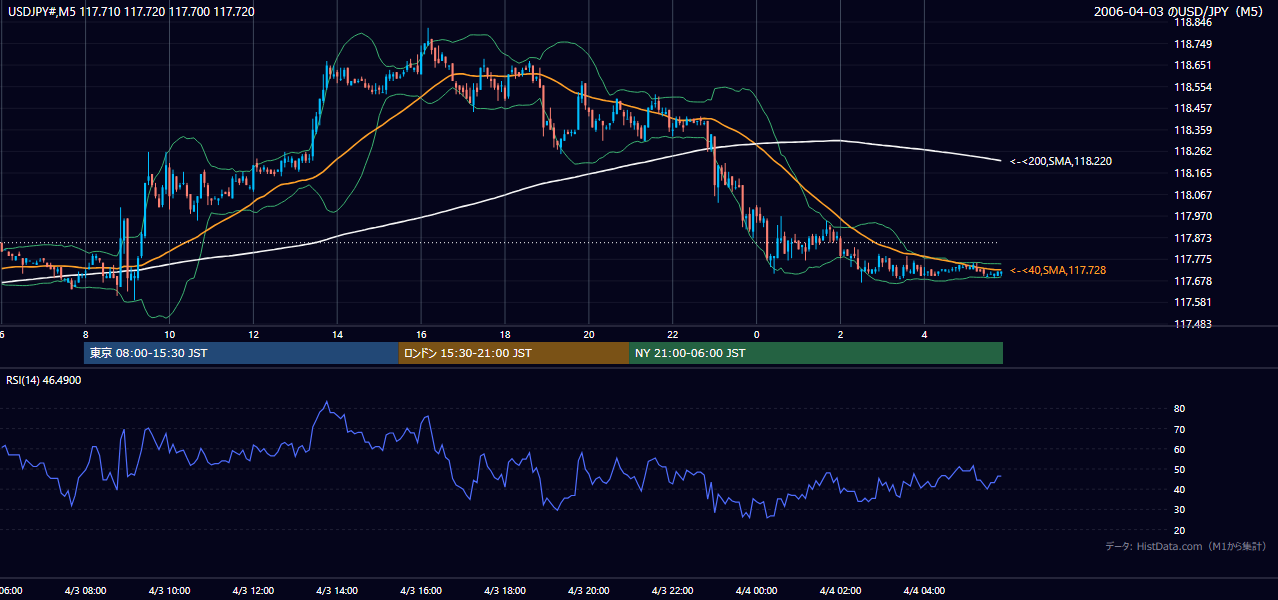Screen dimensions: 1278x600
Task: Click price axis value 117.678
Action: 1194,281
